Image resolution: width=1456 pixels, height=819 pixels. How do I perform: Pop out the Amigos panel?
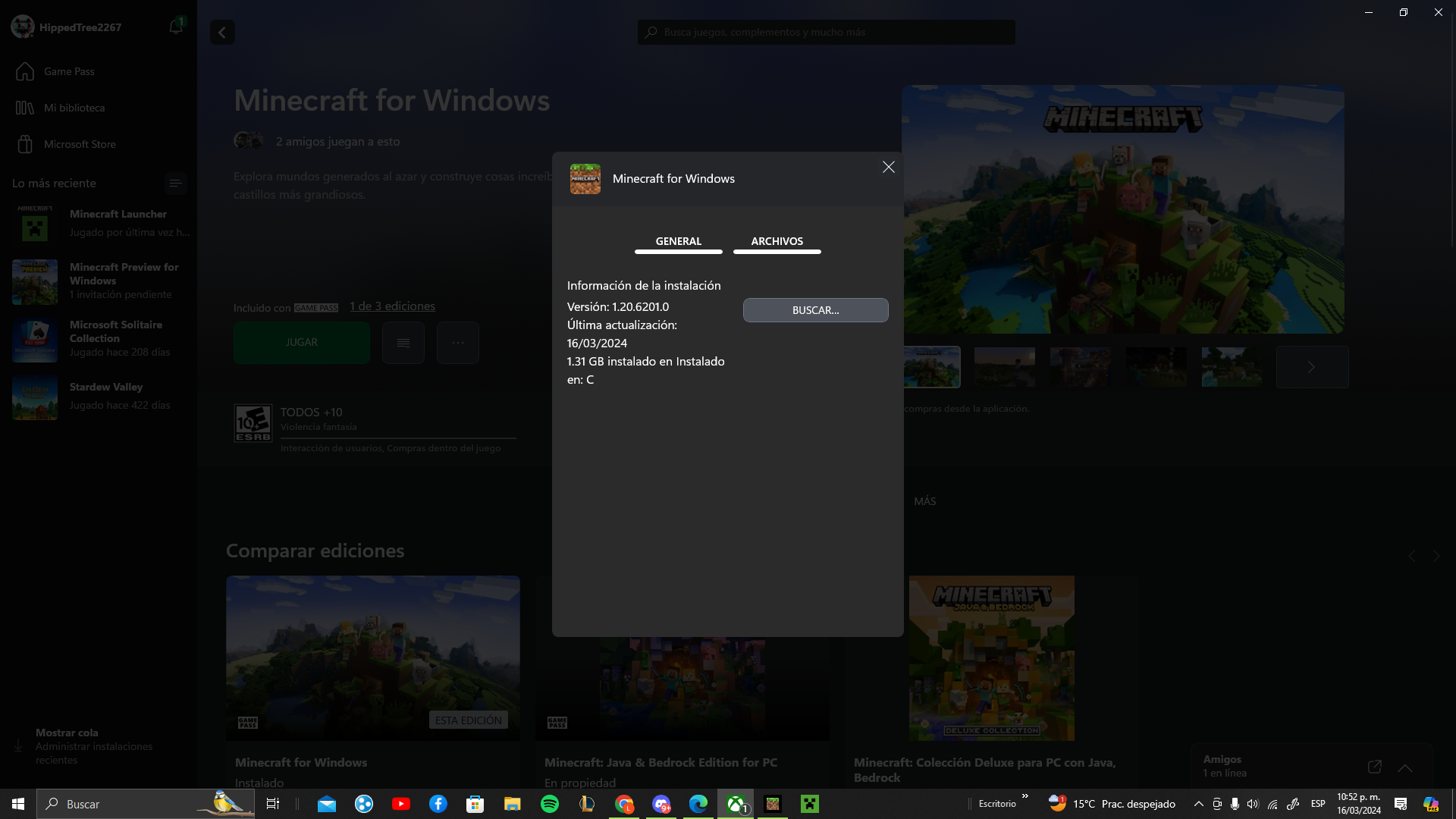tap(1374, 767)
